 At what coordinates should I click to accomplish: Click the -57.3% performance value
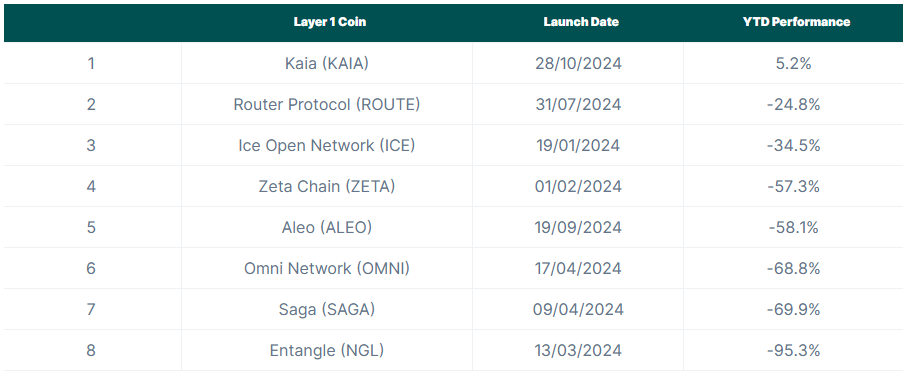[794, 186]
